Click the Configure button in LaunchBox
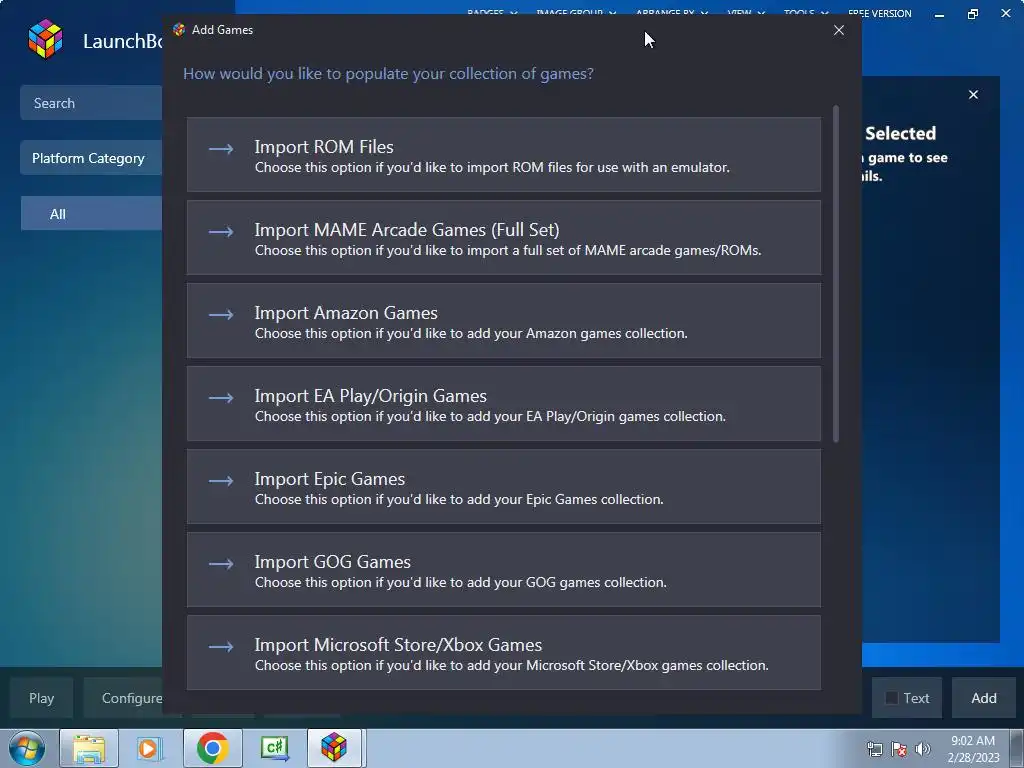 click(123, 698)
